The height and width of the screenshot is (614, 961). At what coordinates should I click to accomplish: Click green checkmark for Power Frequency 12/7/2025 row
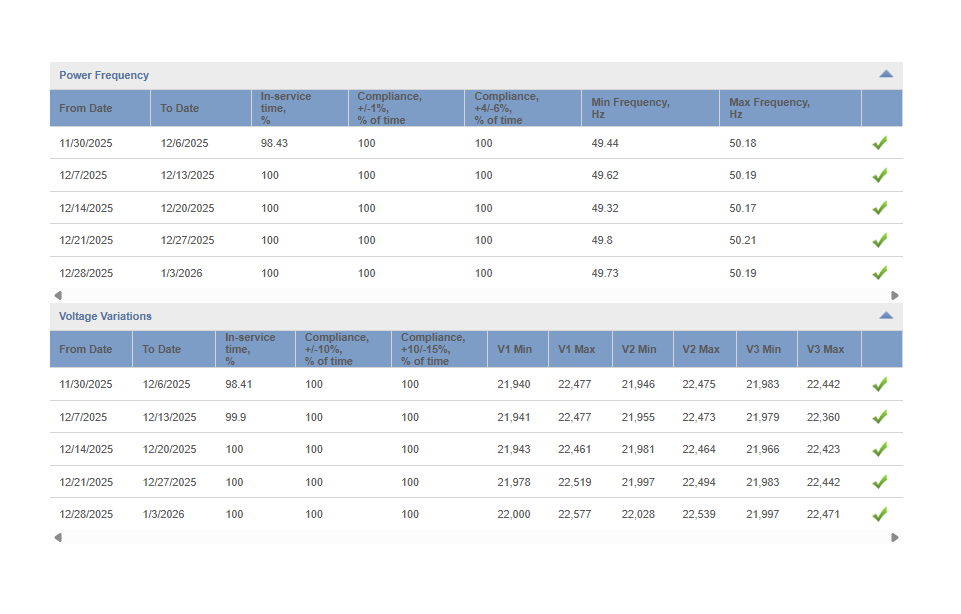pyautogui.click(x=879, y=175)
